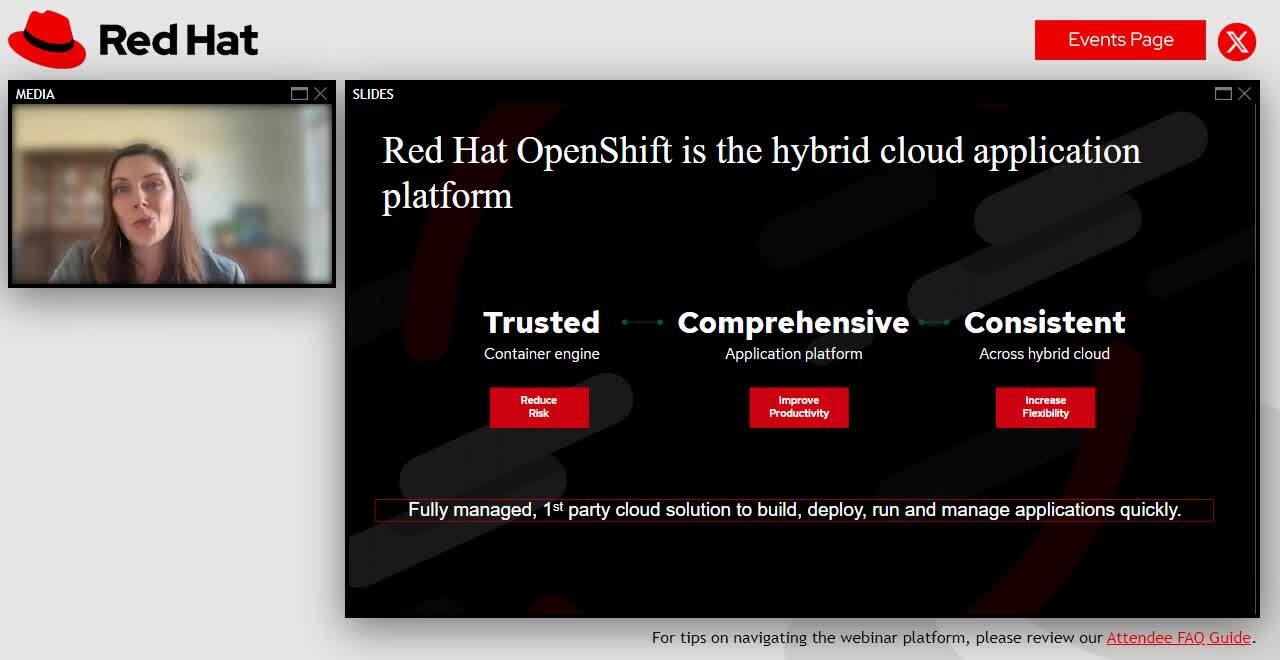Click the Improve Productivity red box

(799, 407)
